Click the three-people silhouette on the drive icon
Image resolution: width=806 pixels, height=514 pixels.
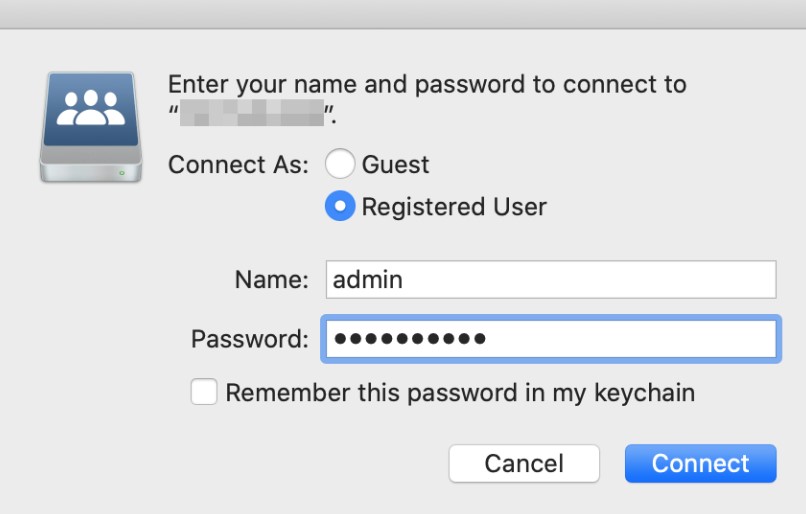pos(88,107)
